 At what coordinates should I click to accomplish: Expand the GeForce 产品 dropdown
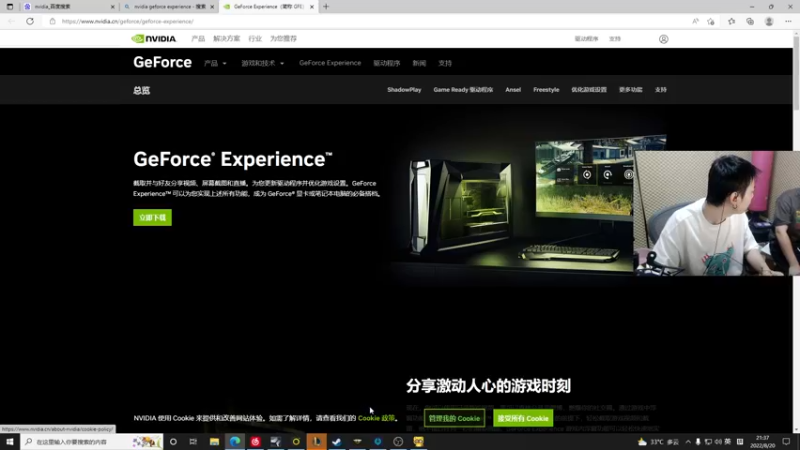pyautogui.click(x=215, y=63)
